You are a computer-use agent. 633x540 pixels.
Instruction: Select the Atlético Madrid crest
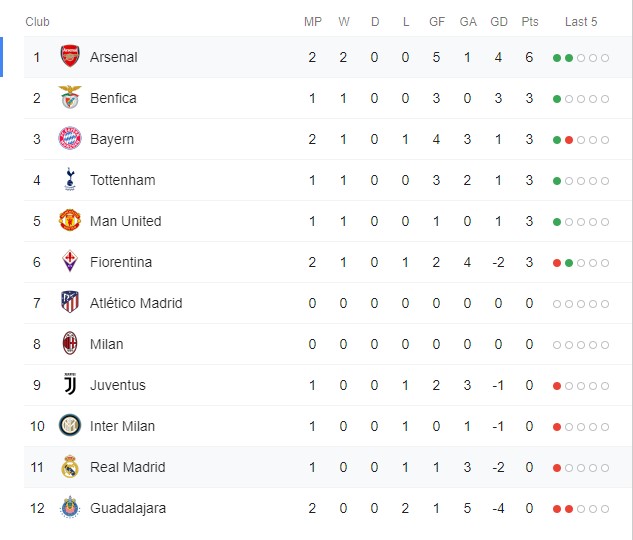(x=70, y=302)
